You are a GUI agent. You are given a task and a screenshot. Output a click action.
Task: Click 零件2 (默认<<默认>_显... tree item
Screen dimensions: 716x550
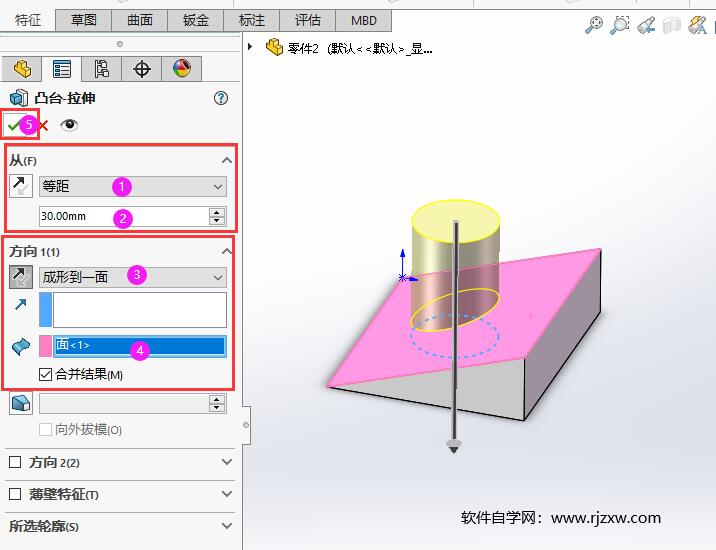click(360, 48)
